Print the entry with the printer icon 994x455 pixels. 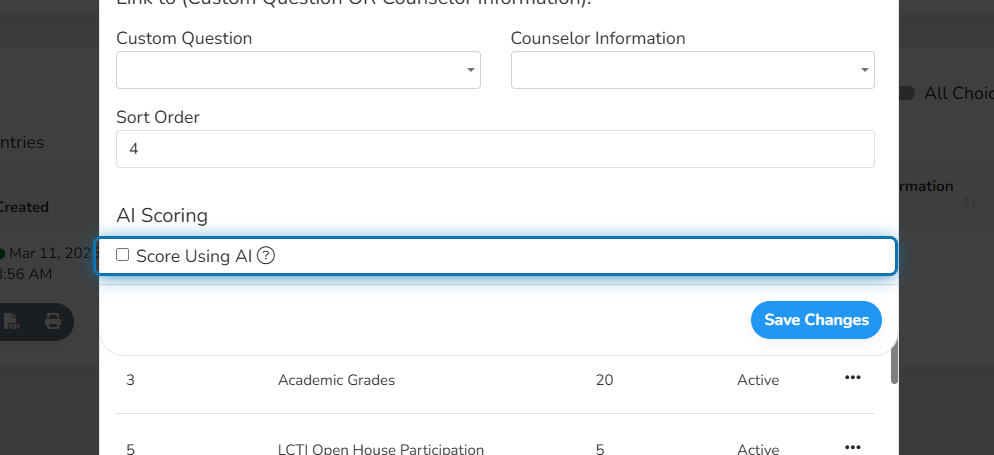click(53, 322)
